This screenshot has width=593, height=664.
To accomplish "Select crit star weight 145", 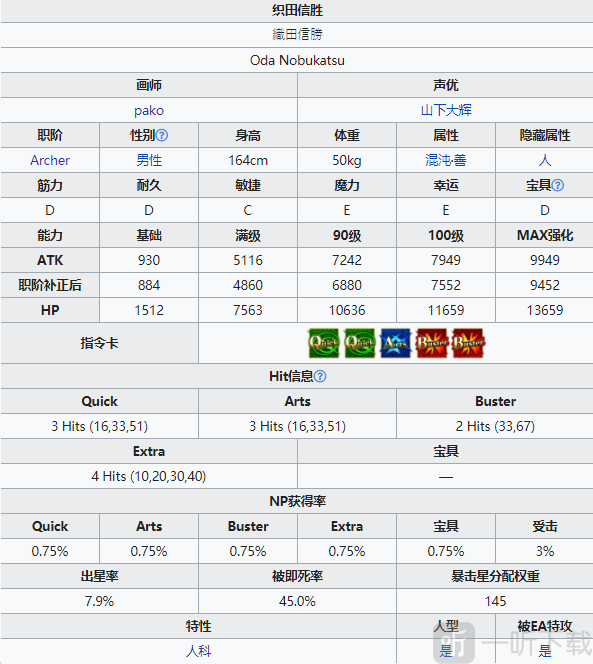I will (495, 601).
